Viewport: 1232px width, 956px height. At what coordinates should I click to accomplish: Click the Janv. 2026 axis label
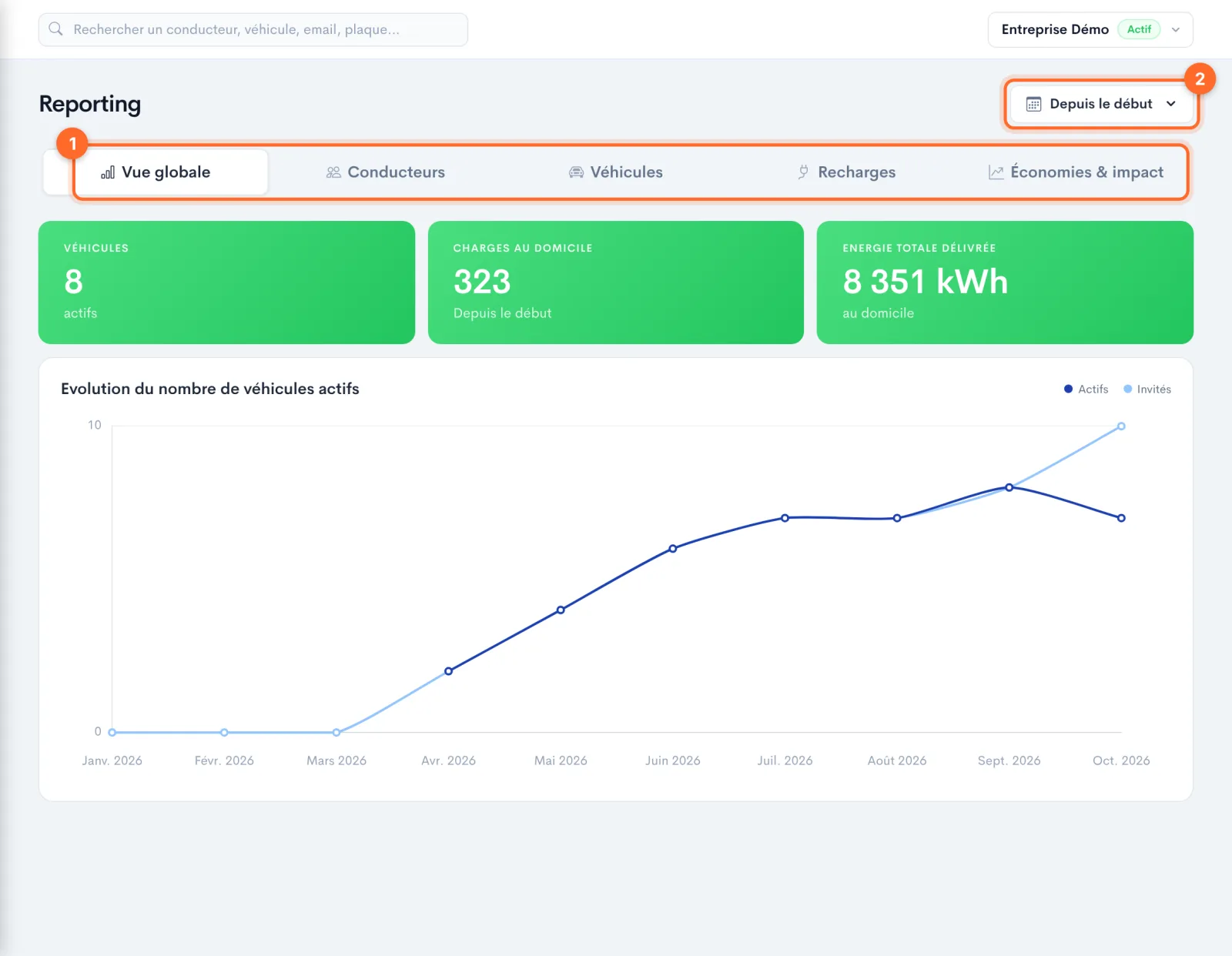click(112, 760)
